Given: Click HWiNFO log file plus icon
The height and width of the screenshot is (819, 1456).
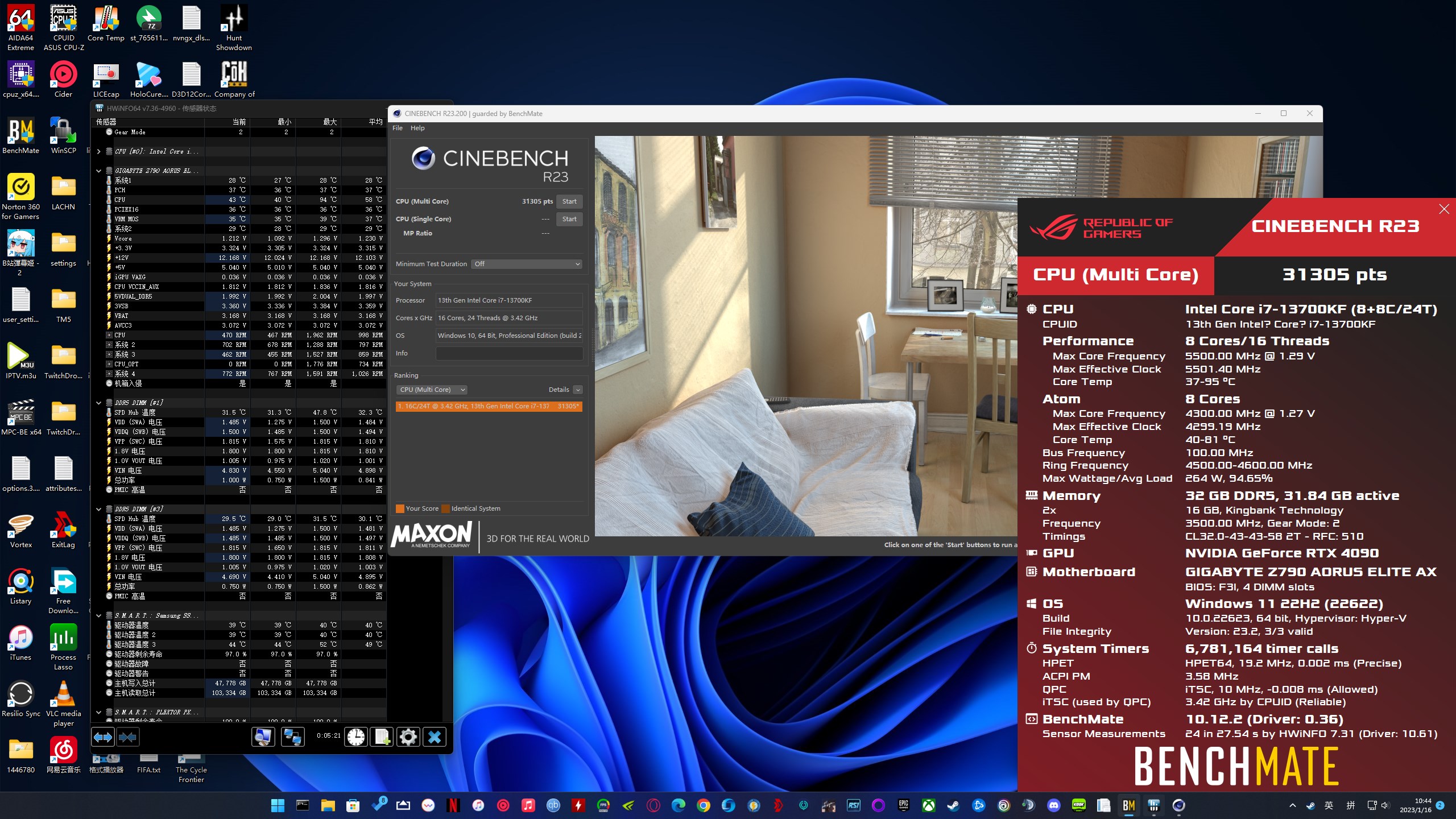Looking at the screenshot, I should tap(382, 737).
